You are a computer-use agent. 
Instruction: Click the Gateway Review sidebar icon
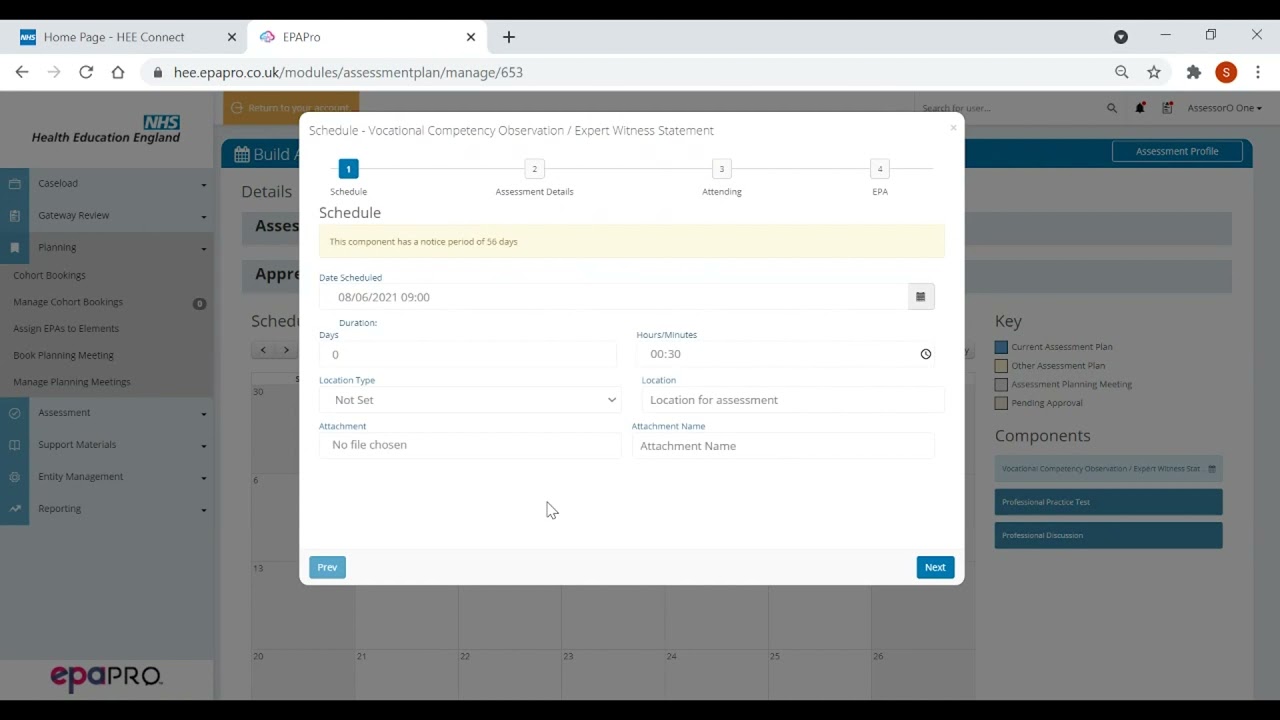[14, 216]
